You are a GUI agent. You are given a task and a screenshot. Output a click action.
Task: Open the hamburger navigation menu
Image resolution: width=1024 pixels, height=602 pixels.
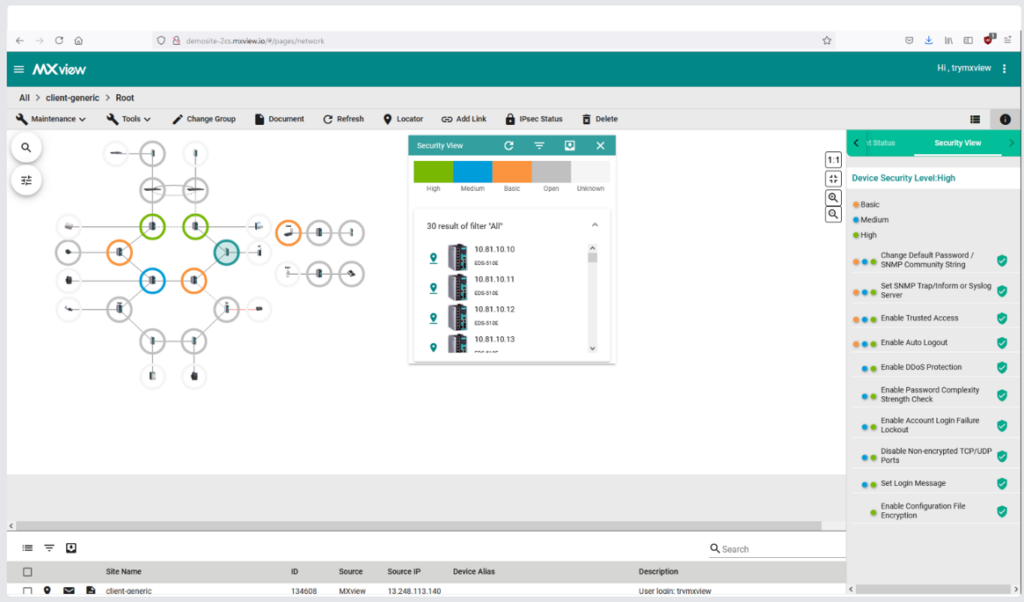(19, 69)
